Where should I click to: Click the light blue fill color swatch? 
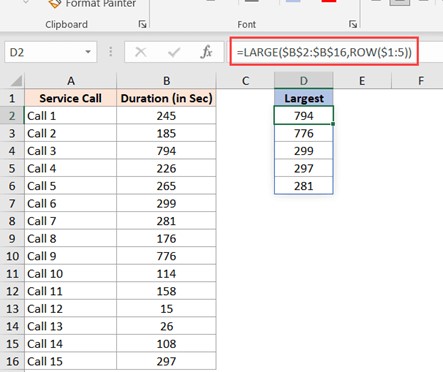(293, 1)
